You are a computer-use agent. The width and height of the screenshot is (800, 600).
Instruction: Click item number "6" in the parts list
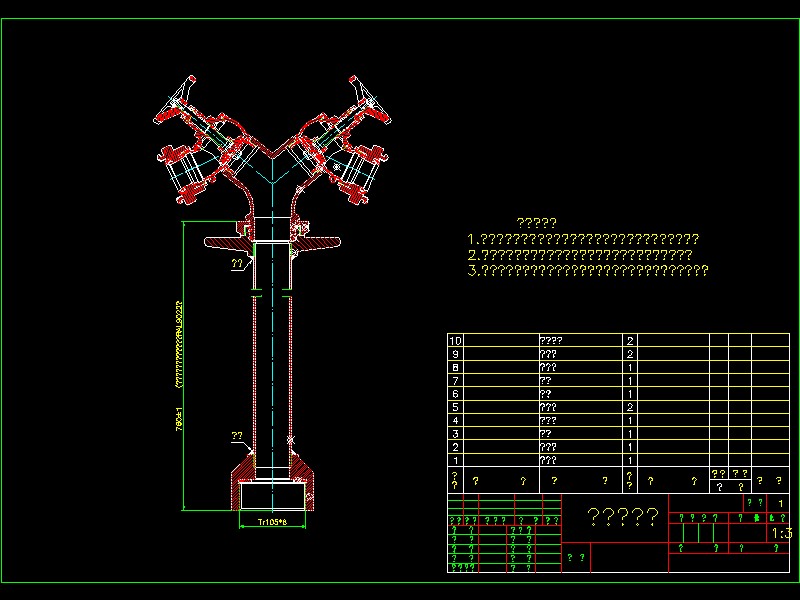455,394
